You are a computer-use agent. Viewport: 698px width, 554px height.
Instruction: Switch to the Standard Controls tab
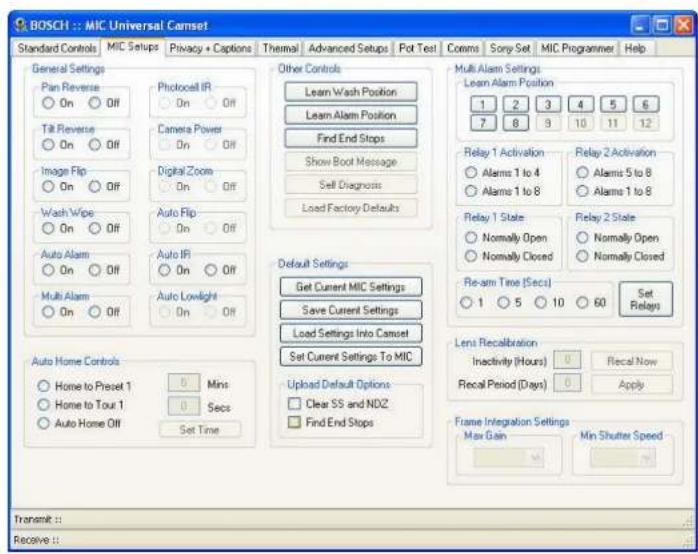(57, 48)
